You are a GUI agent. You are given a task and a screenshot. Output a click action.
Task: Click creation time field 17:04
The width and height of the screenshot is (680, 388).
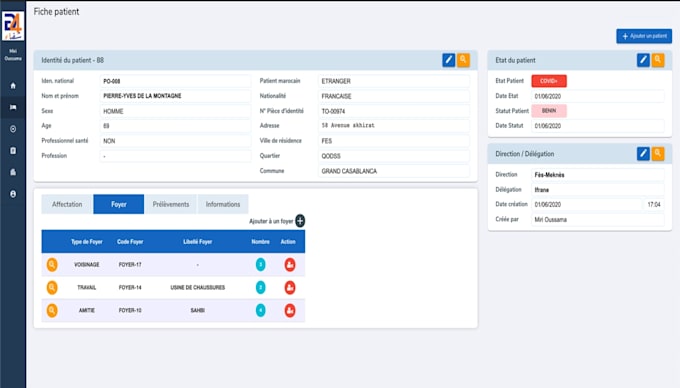[x=654, y=204]
